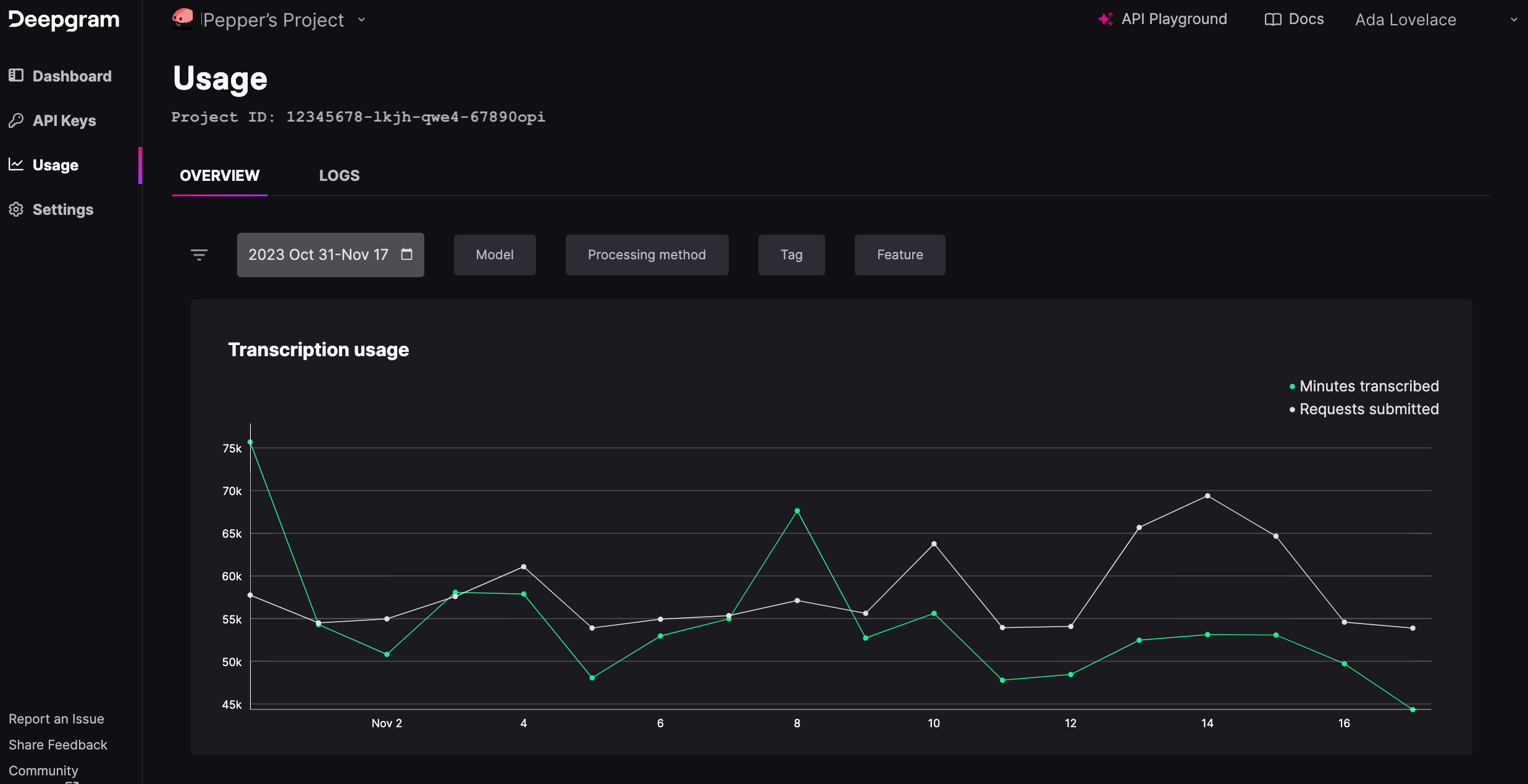Click the API Playground sparkle icon
This screenshot has width=1528, height=784.
[1106, 19]
